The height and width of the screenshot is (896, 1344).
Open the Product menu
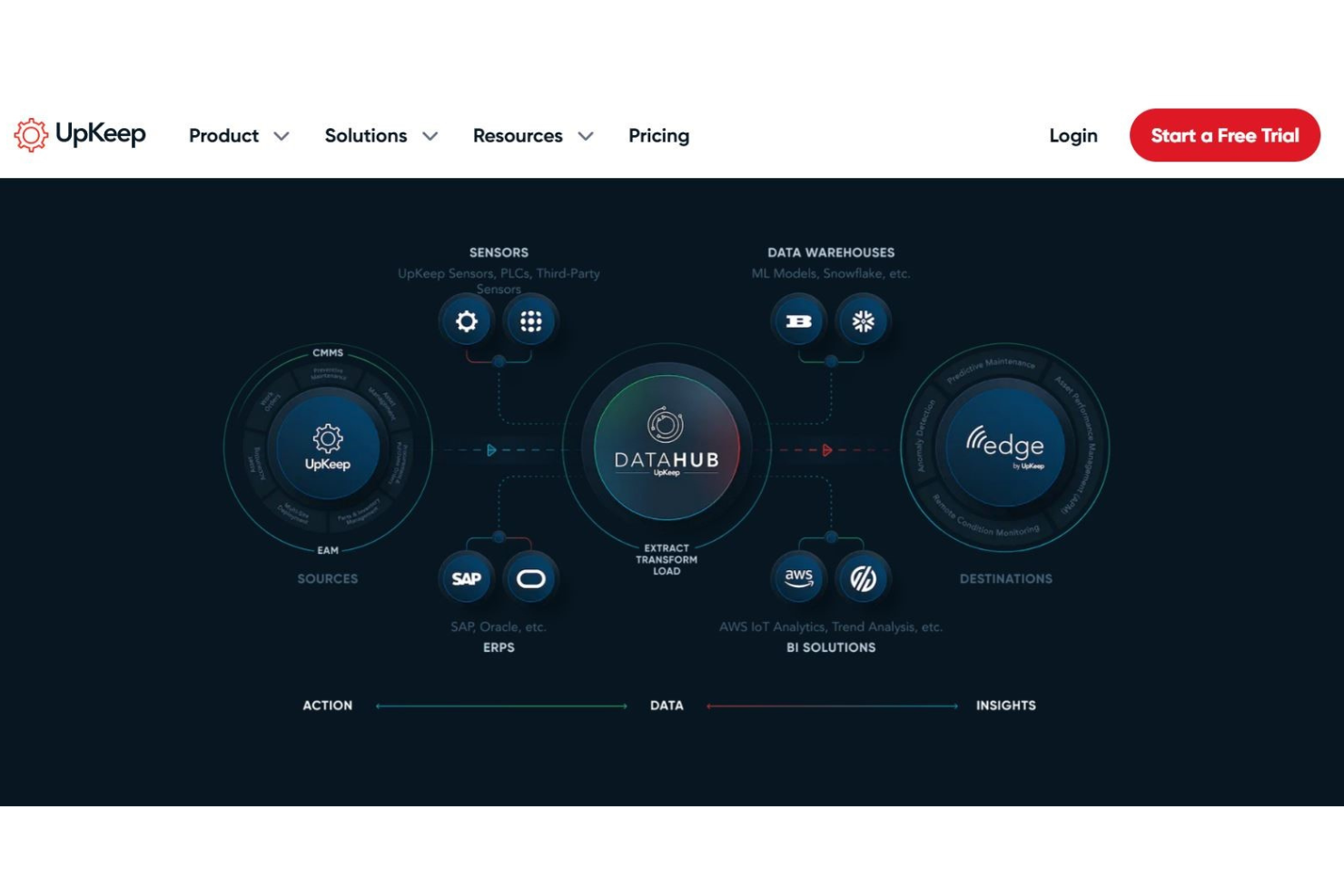pyautogui.click(x=223, y=135)
